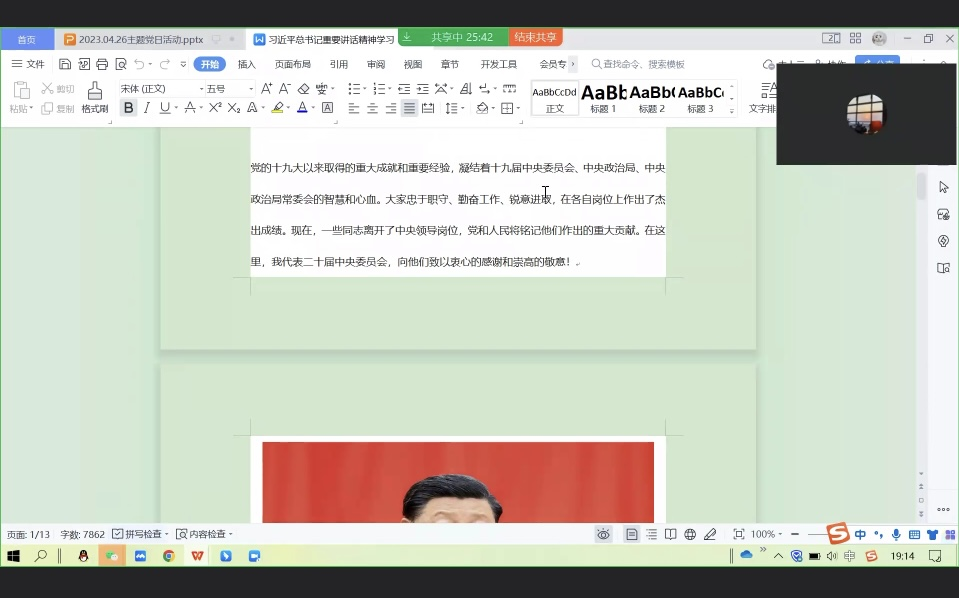Toggle eye protection mode in status bar
The image size is (959, 598).
(603, 535)
